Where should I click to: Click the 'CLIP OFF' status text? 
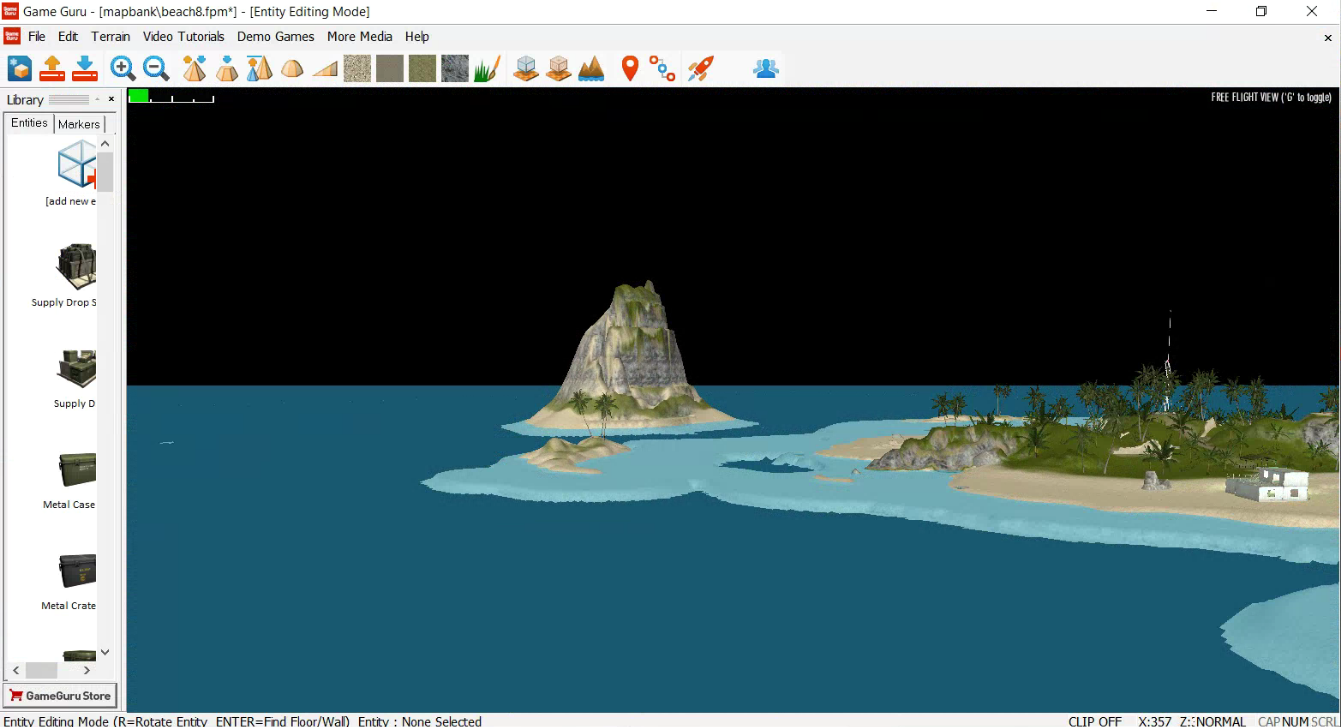point(1095,721)
